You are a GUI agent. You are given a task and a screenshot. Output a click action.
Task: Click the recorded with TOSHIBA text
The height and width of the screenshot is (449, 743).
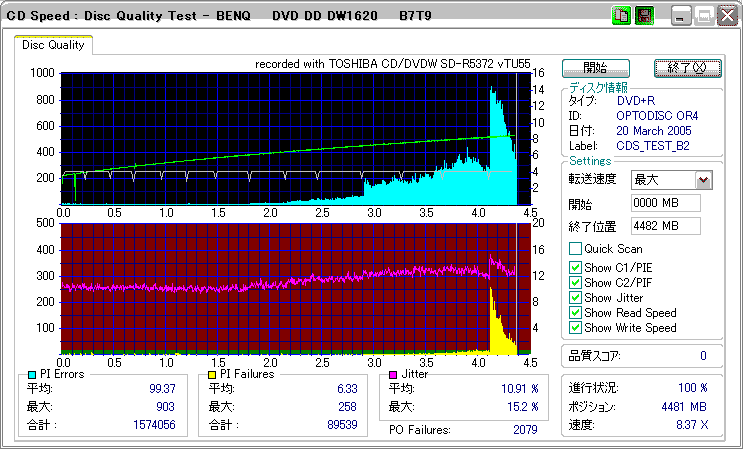pos(392,64)
